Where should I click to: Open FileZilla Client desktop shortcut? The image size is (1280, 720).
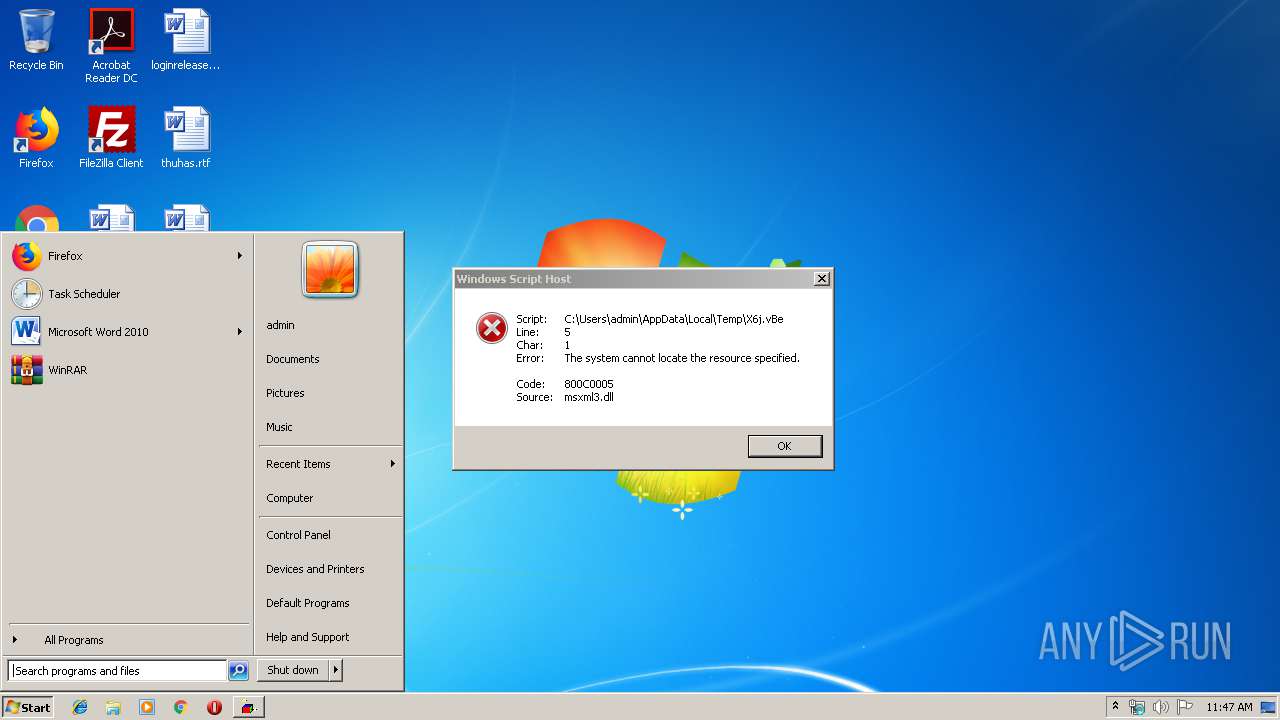click(111, 138)
